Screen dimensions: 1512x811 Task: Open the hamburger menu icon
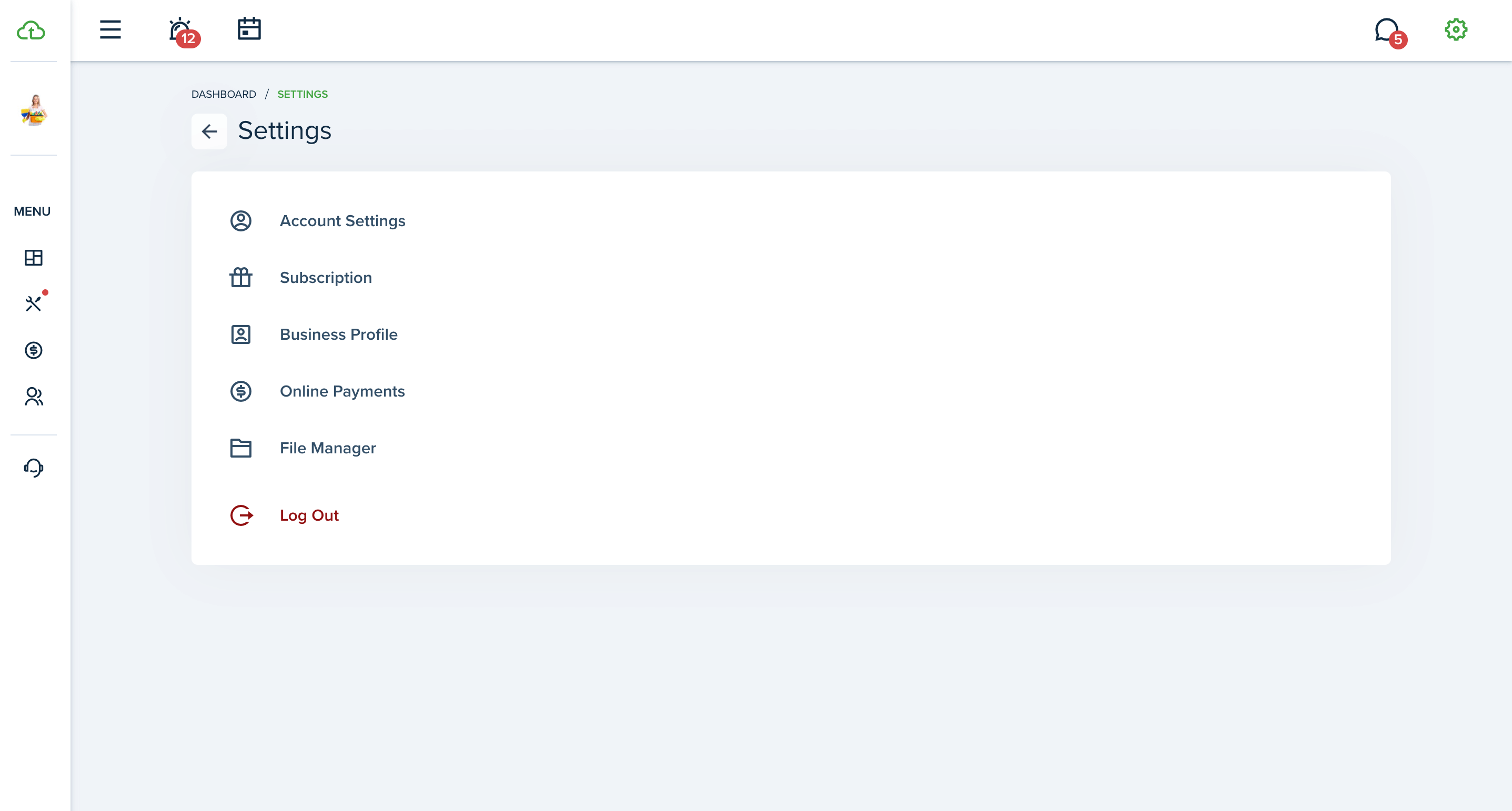(110, 29)
